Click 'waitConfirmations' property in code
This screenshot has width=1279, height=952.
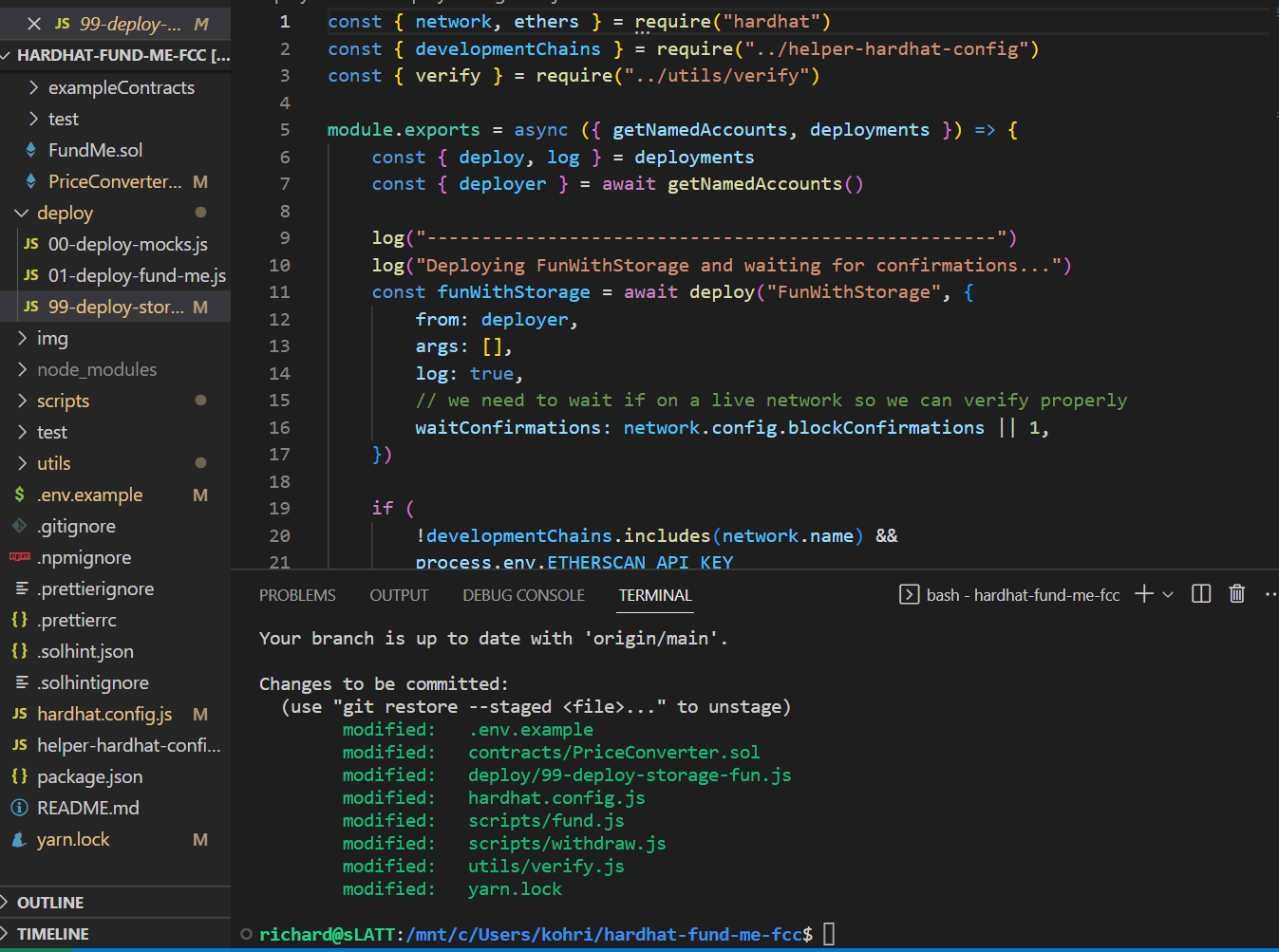pyautogui.click(x=508, y=428)
